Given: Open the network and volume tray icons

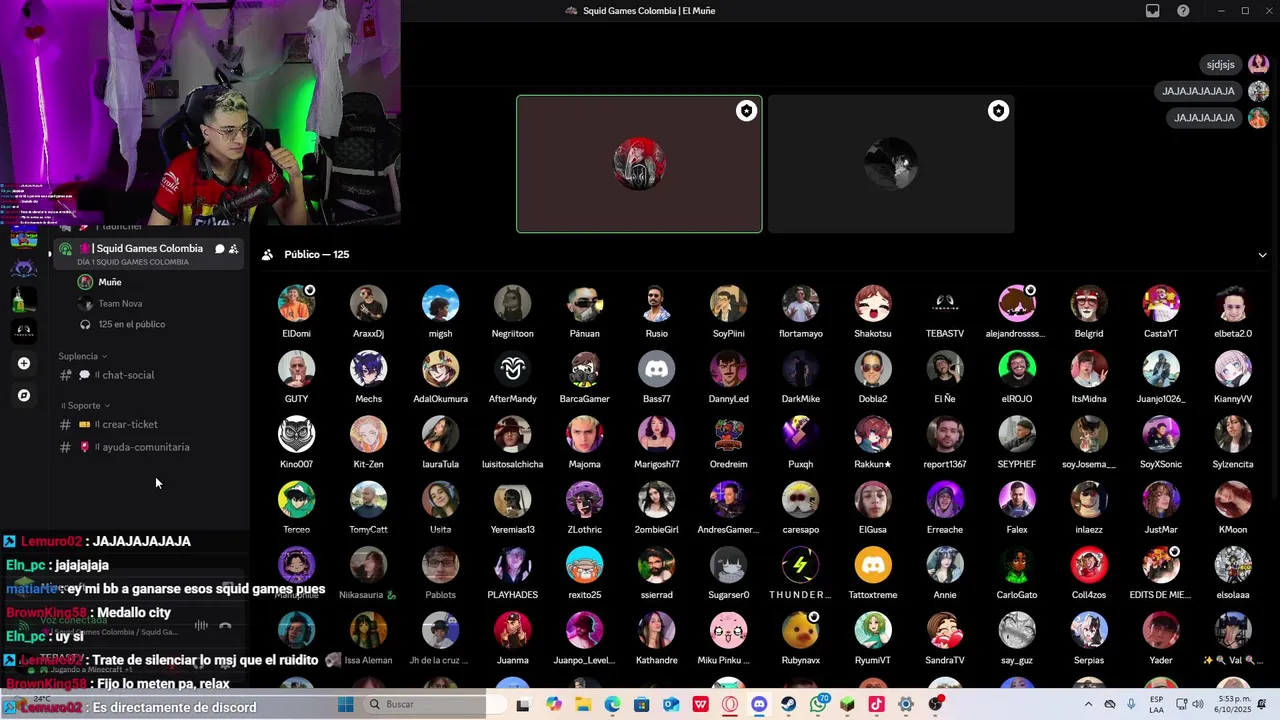Looking at the screenshot, I should coord(1189,704).
